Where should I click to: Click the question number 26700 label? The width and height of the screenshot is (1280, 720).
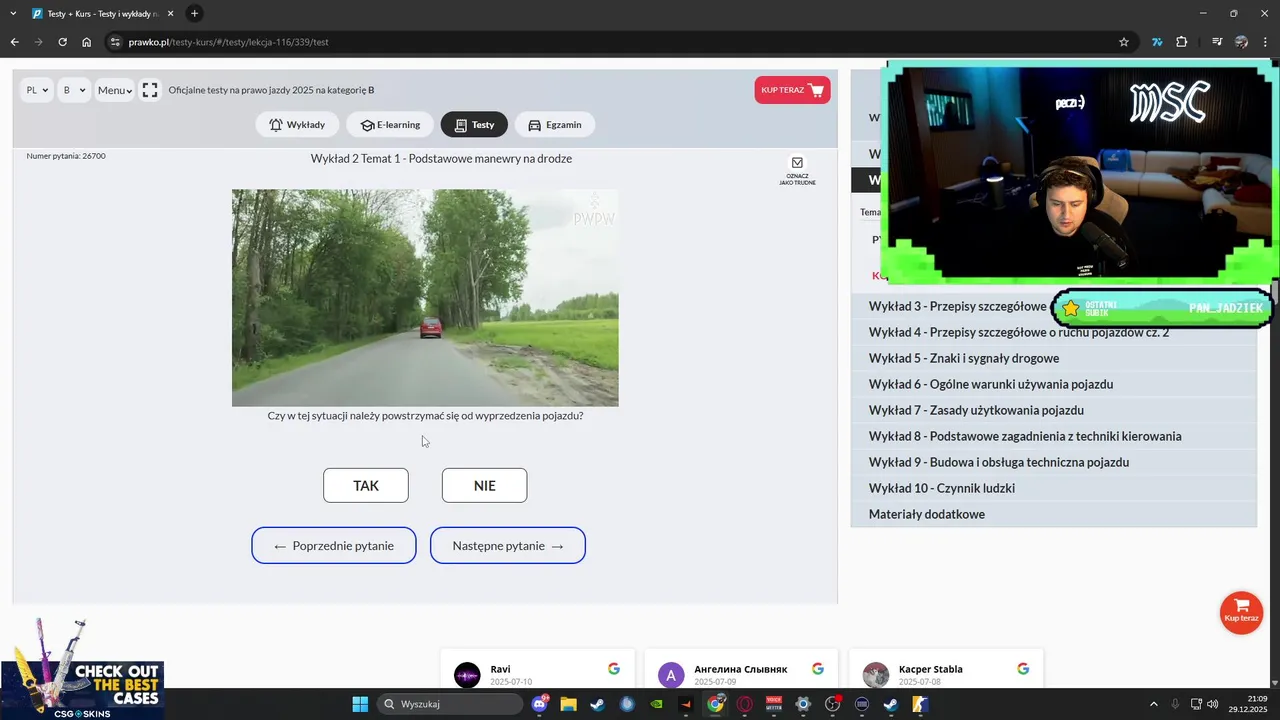66,156
